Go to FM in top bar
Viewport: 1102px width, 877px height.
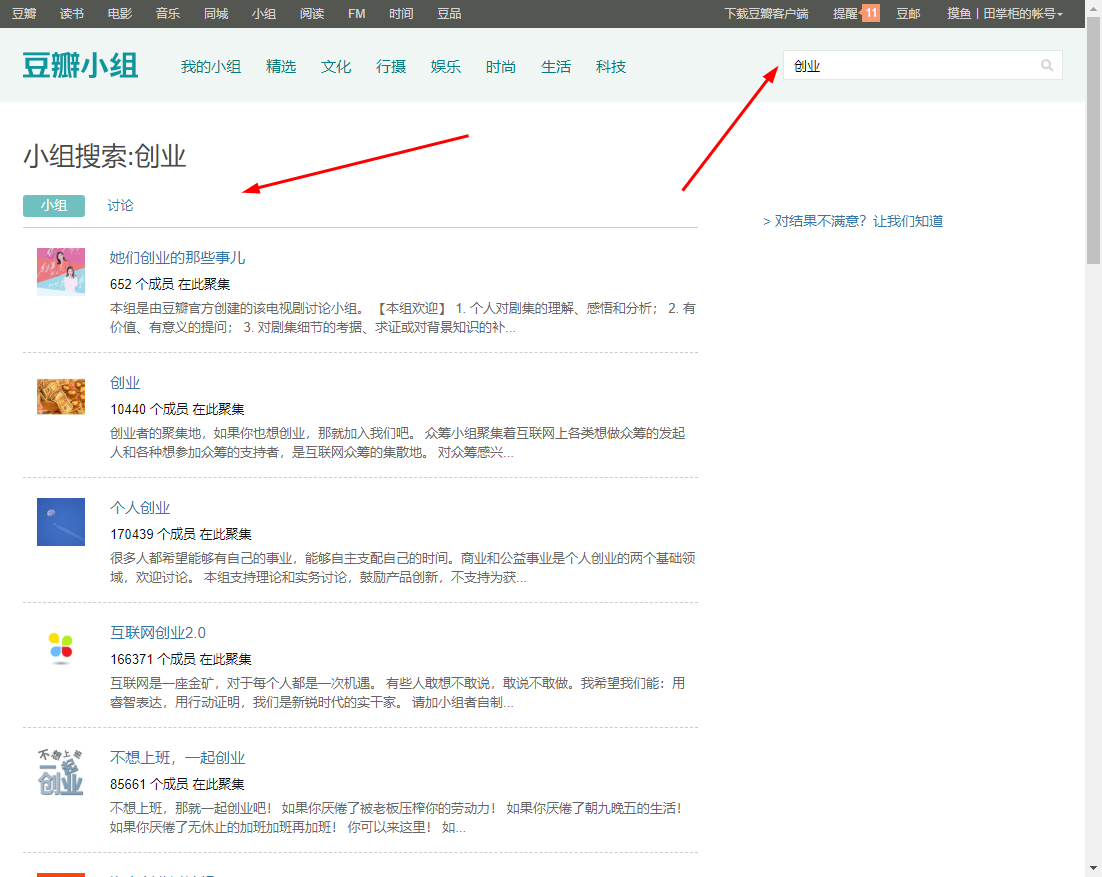pos(357,13)
